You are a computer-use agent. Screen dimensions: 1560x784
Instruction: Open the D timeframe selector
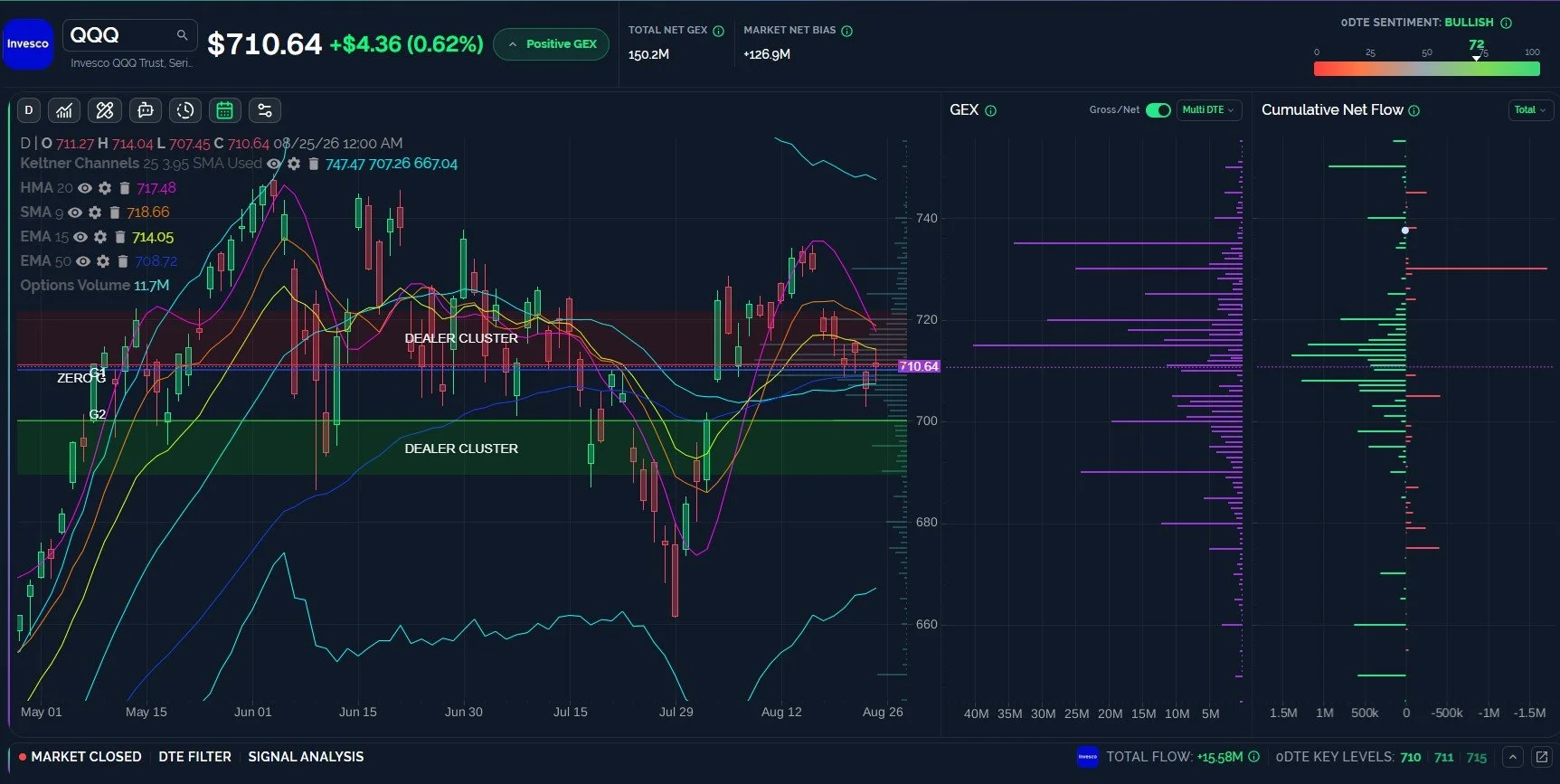[x=29, y=110]
